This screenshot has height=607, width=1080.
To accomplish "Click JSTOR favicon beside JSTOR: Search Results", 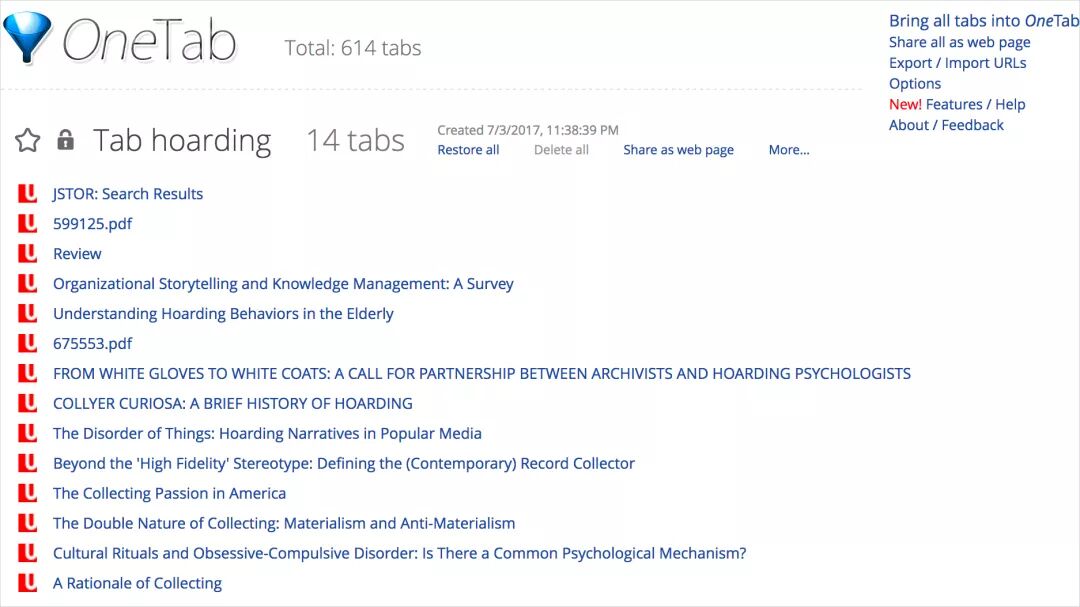I will tap(28, 194).
